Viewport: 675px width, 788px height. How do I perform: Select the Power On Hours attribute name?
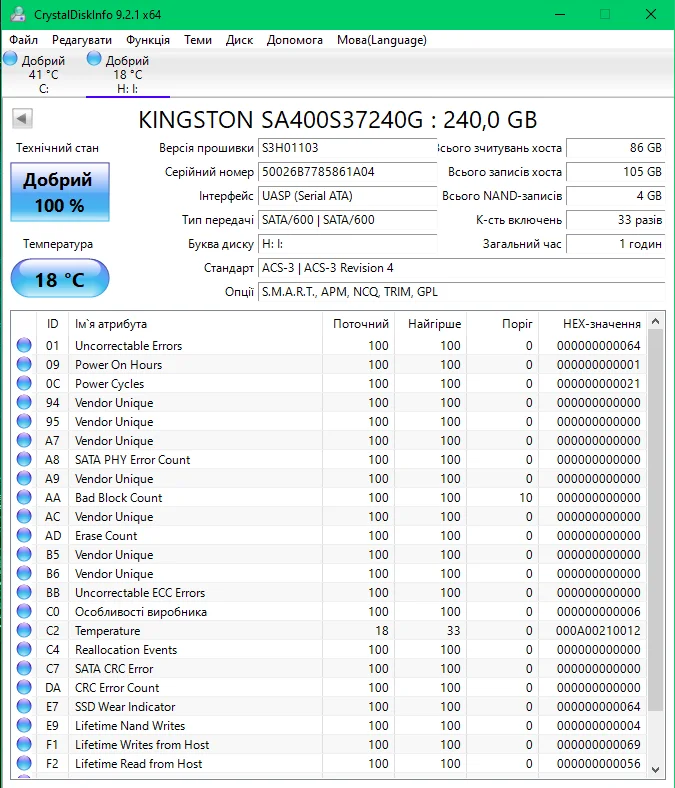pyautogui.click(x=119, y=365)
